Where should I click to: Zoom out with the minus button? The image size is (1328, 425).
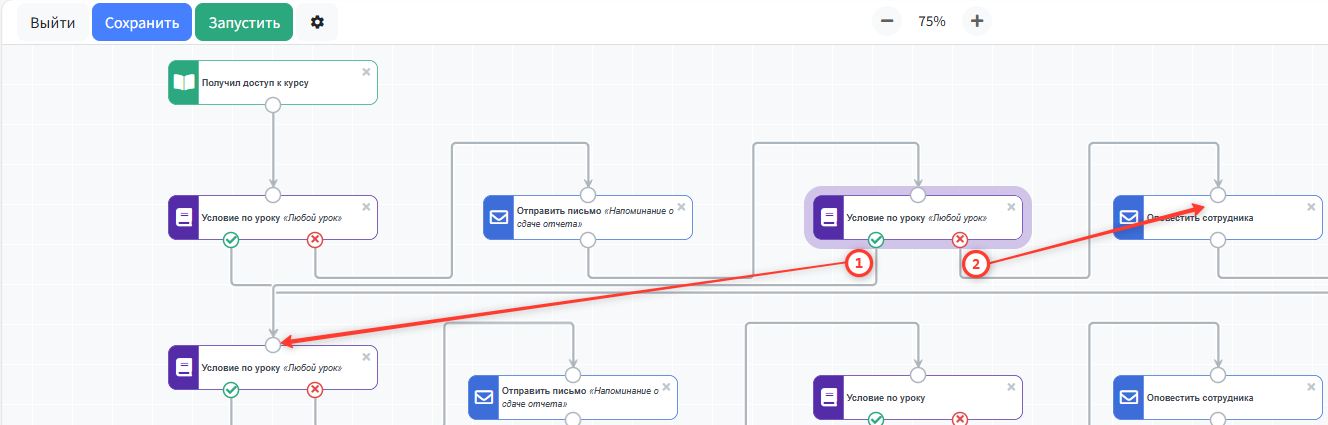click(x=886, y=21)
